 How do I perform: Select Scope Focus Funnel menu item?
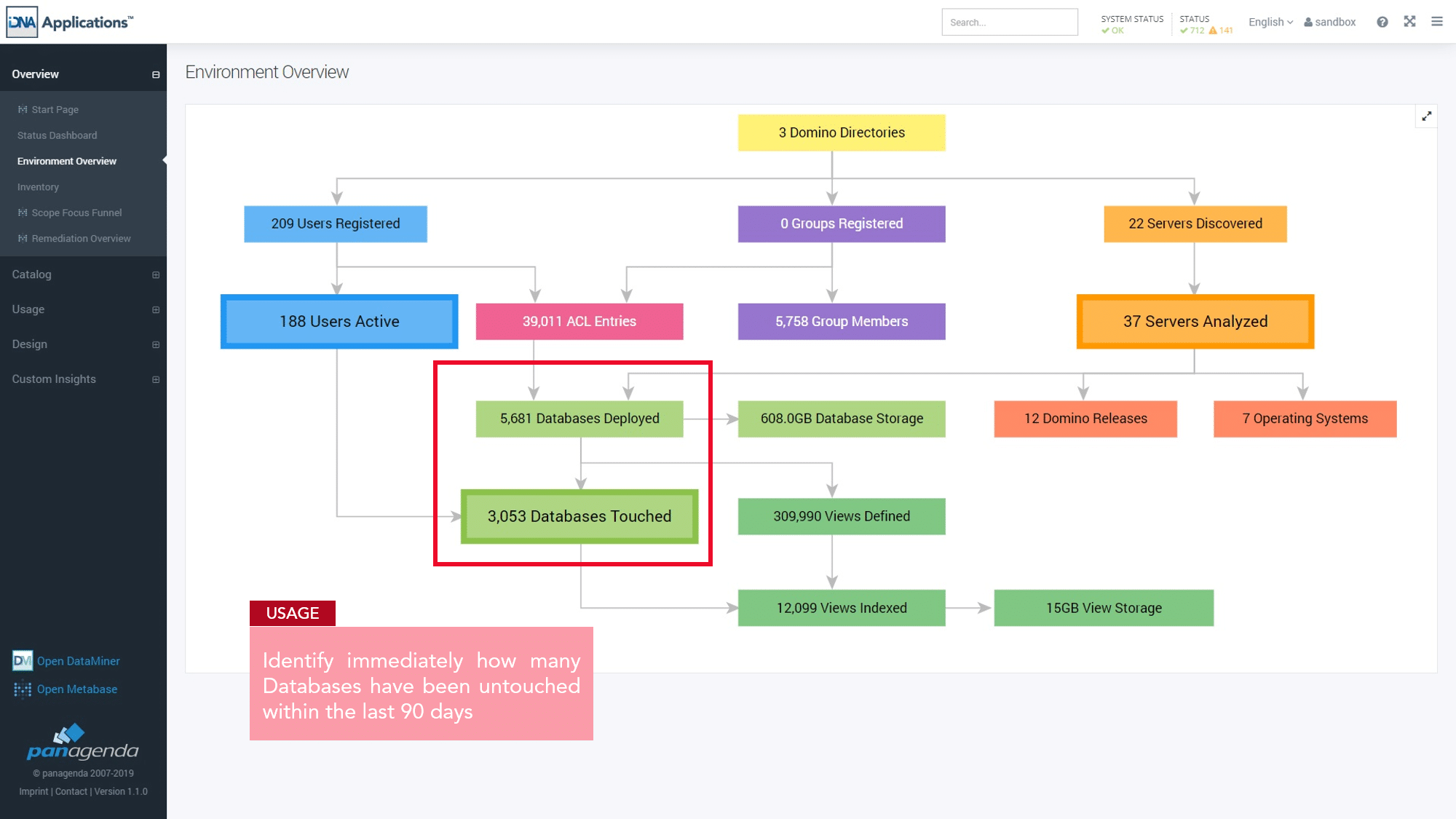[x=76, y=213]
